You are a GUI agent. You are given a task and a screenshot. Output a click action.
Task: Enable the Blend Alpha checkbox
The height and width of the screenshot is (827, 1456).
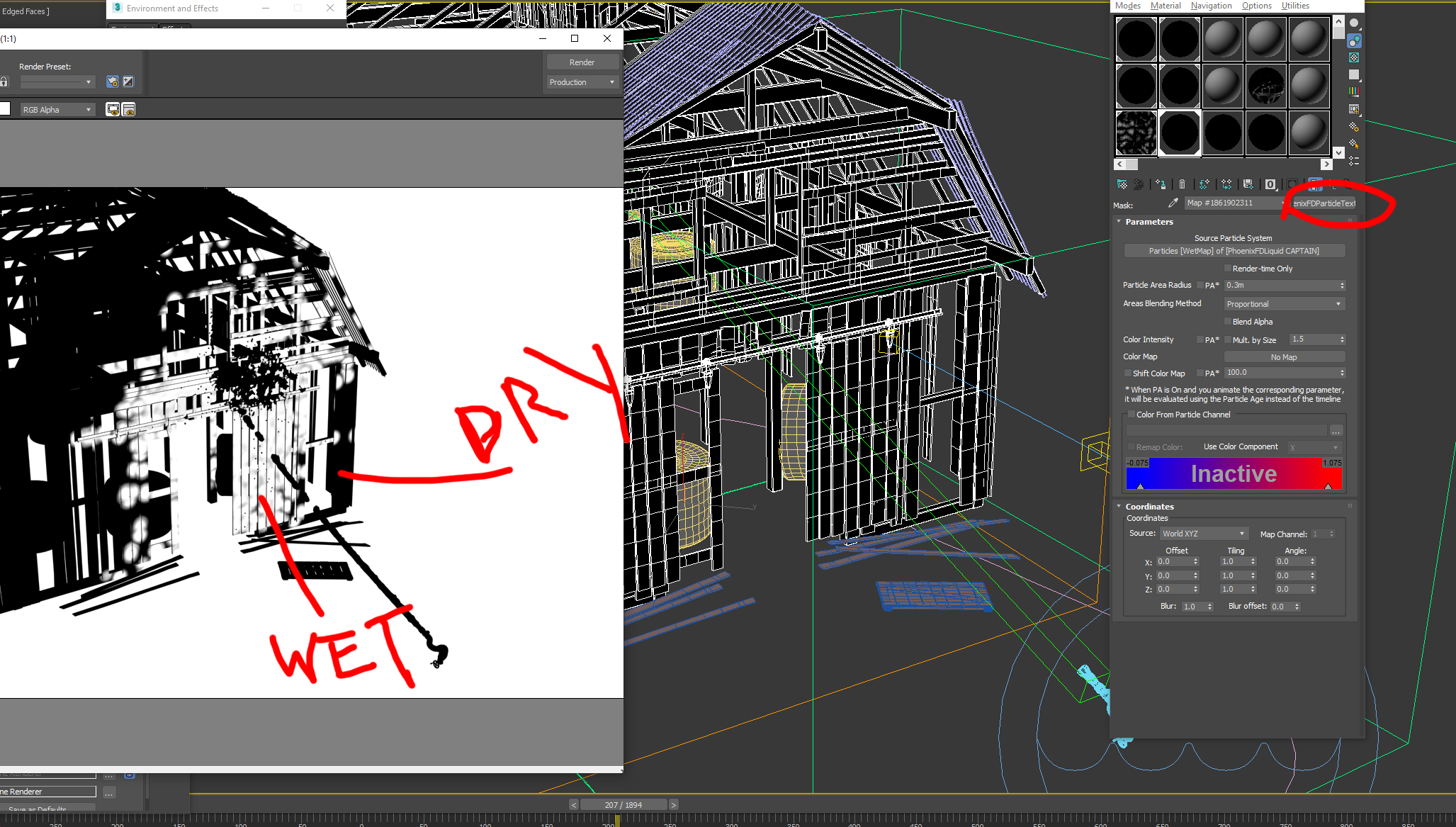click(1228, 322)
